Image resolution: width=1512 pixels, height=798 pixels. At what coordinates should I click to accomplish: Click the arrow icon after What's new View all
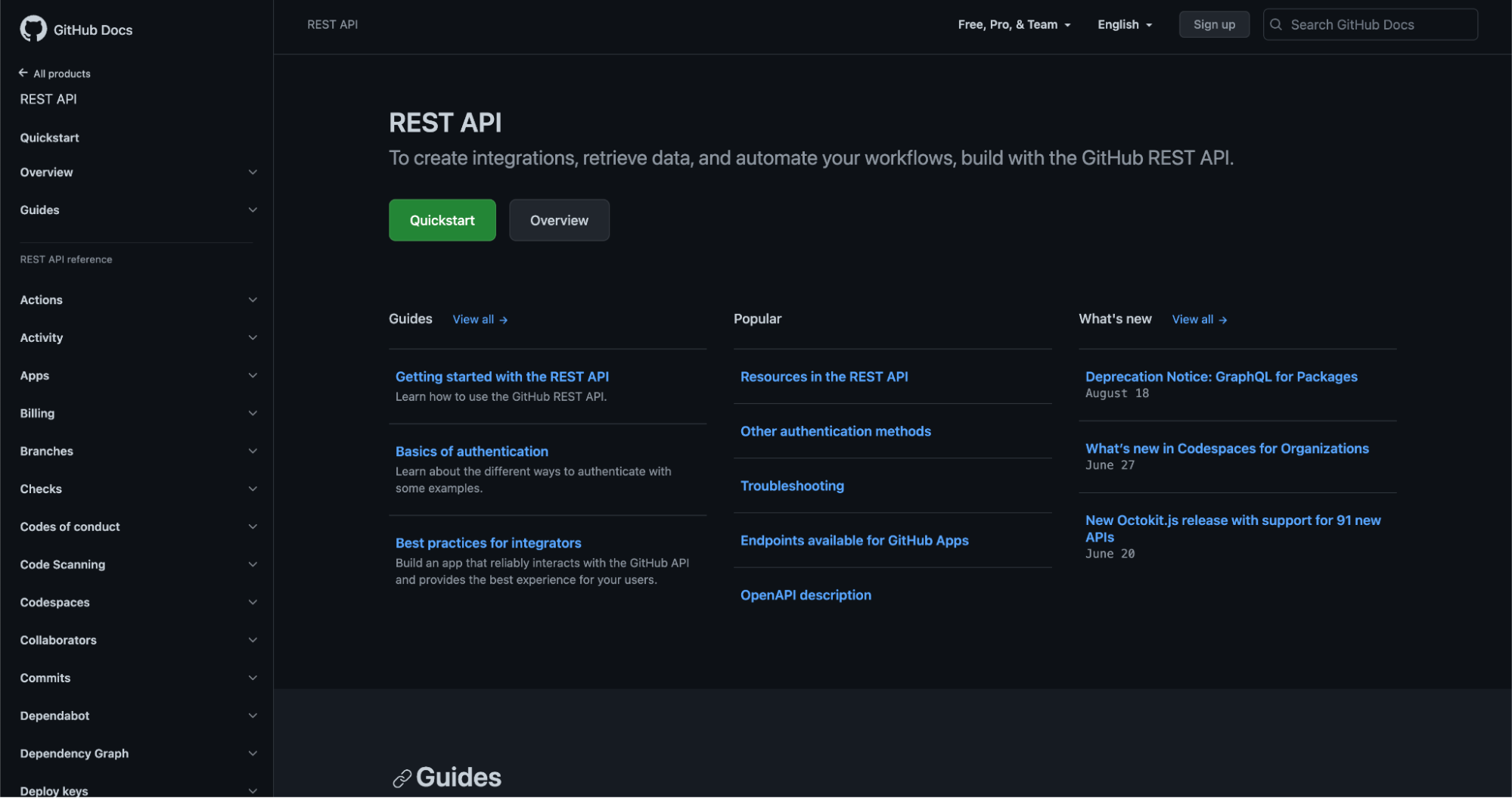tap(1224, 319)
